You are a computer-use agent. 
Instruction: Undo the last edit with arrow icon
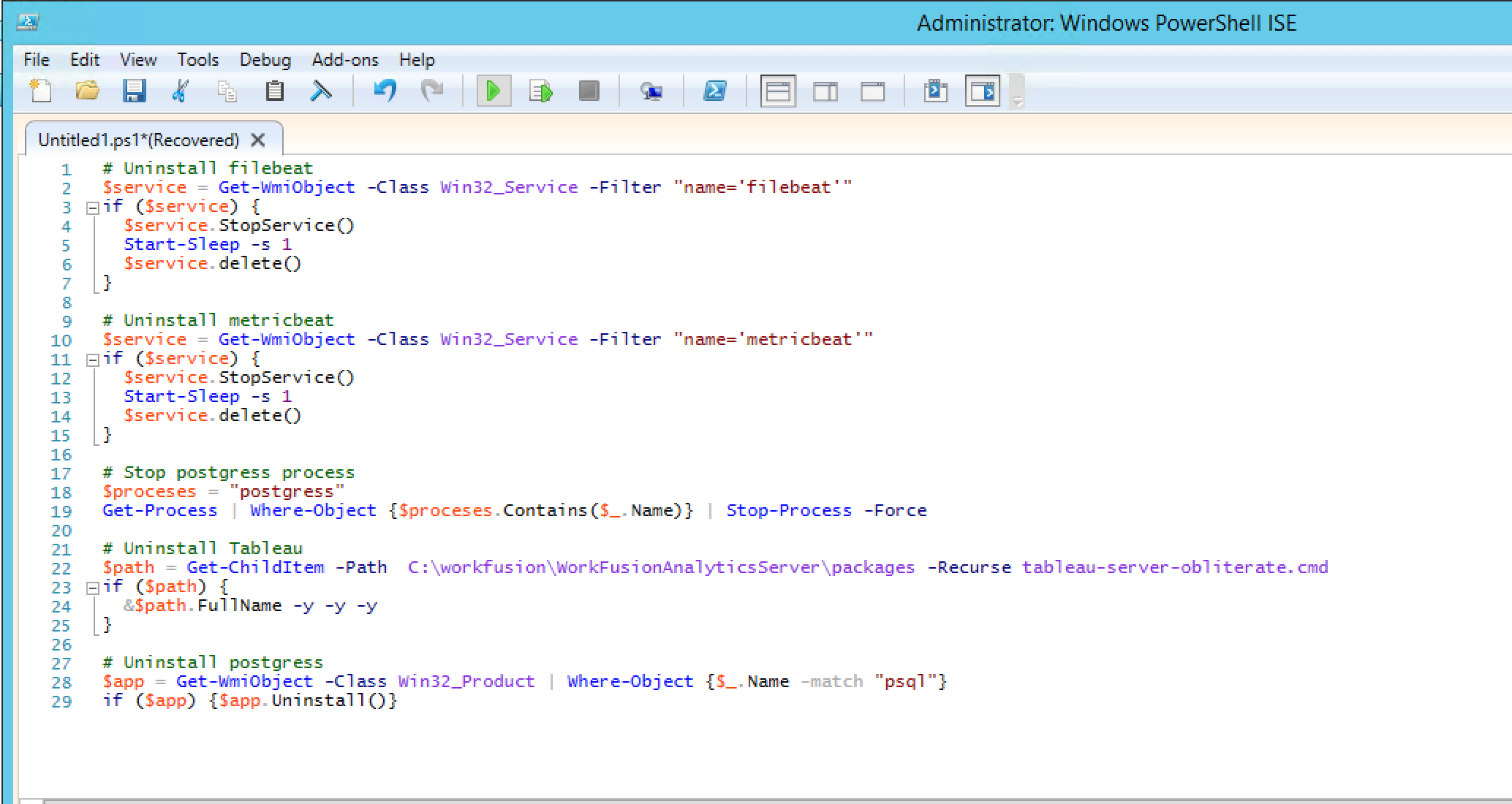pos(385,91)
